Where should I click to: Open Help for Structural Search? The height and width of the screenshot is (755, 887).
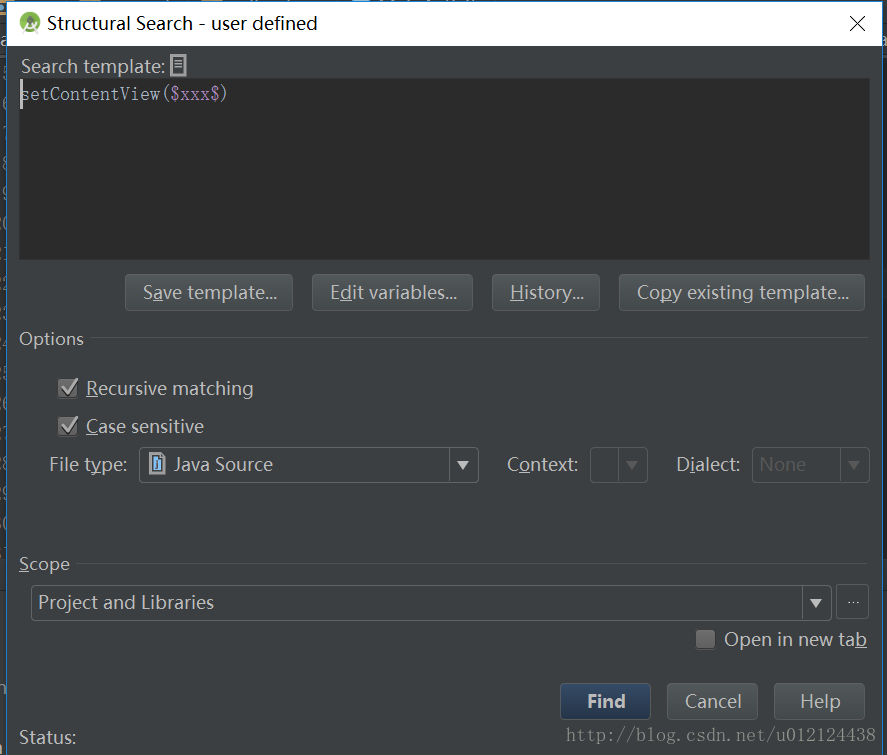point(819,701)
